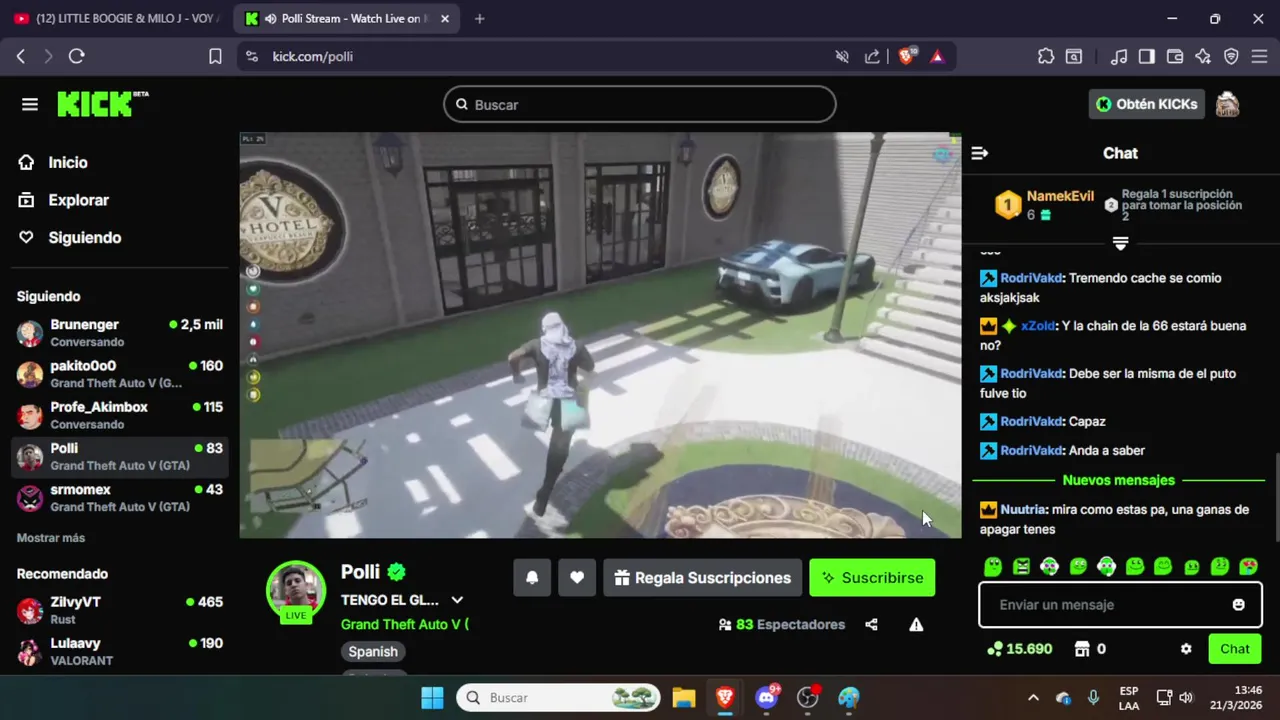Expand the stream title dropdown arrow
1280x720 pixels.
point(457,600)
